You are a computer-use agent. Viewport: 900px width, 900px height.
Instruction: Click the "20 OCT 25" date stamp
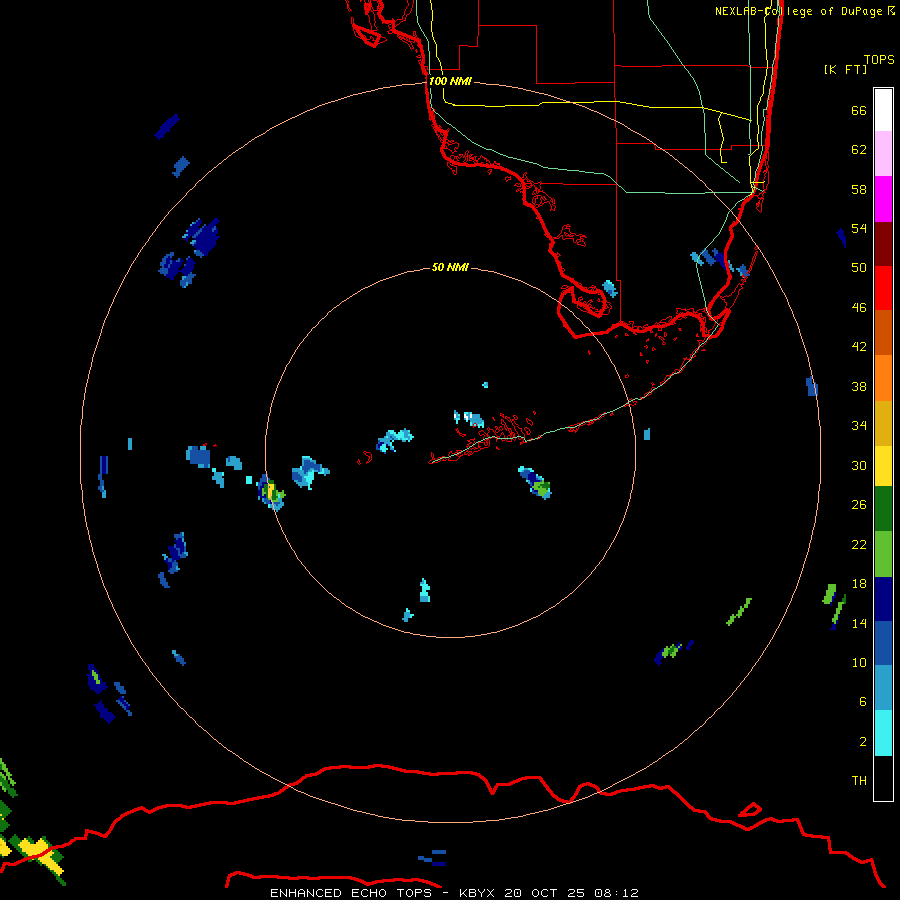click(544, 893)
